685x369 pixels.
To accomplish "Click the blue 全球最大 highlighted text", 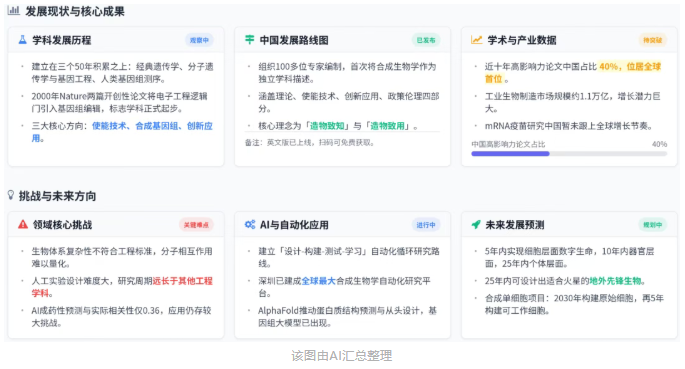I will click(x=318, y=281).
